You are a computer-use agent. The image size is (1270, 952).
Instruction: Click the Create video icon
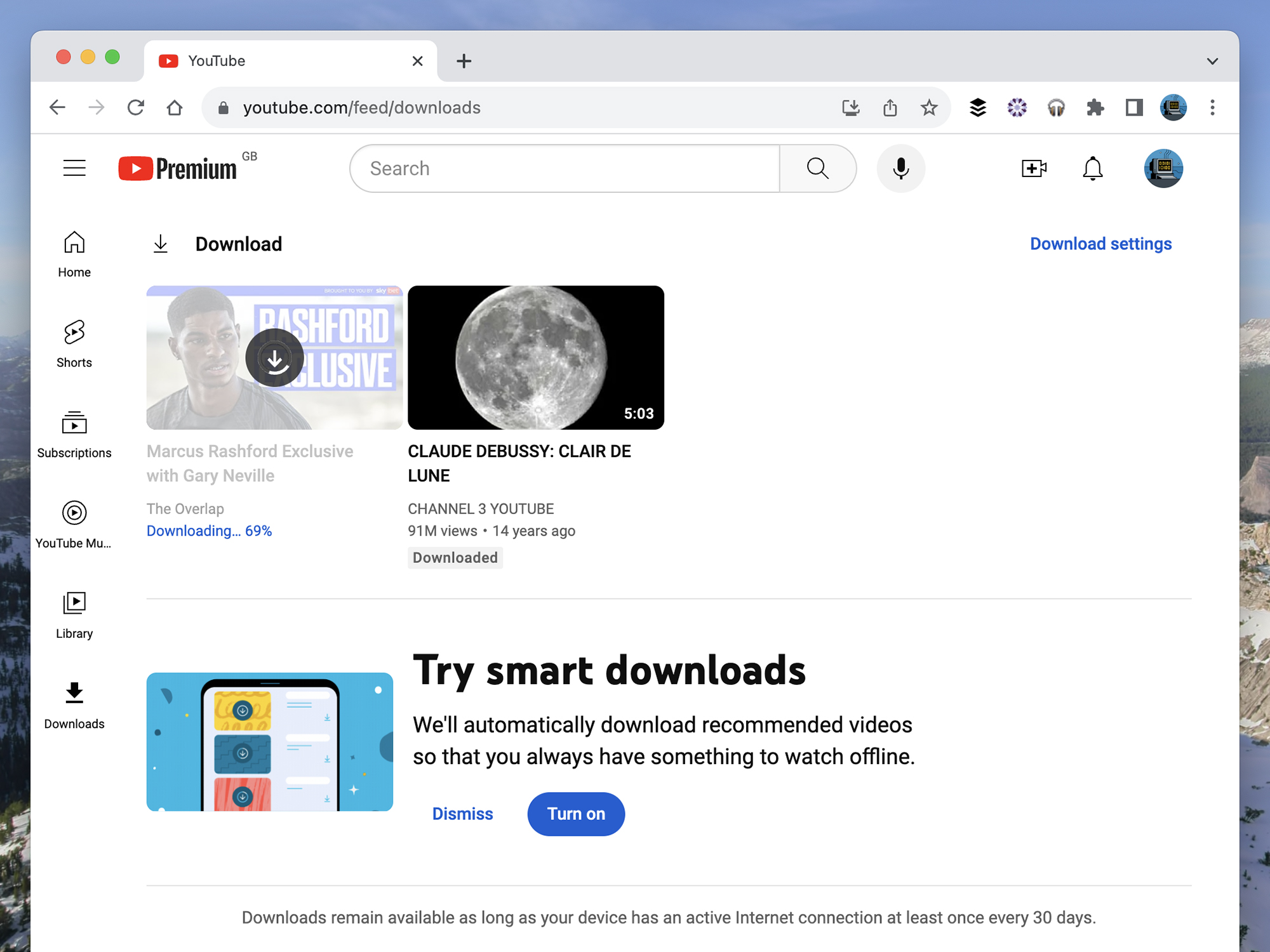pyautogui.click(x=1033, y=168)
